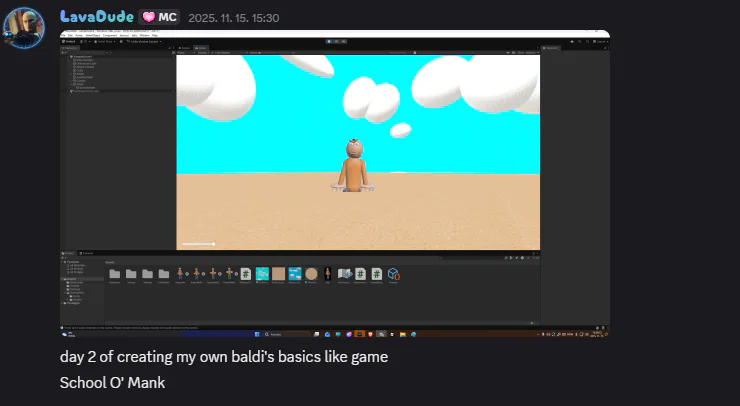Click the pink heart MC role badge

[x=160, y=17]
